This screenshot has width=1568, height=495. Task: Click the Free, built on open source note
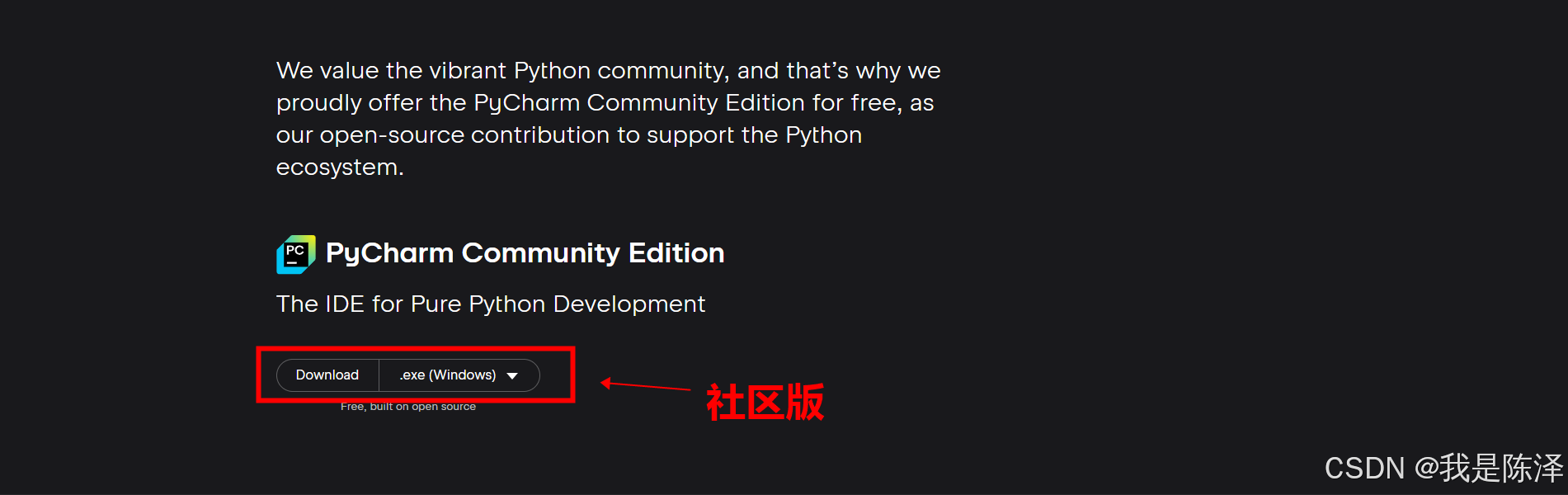click(x=408, y=407)
